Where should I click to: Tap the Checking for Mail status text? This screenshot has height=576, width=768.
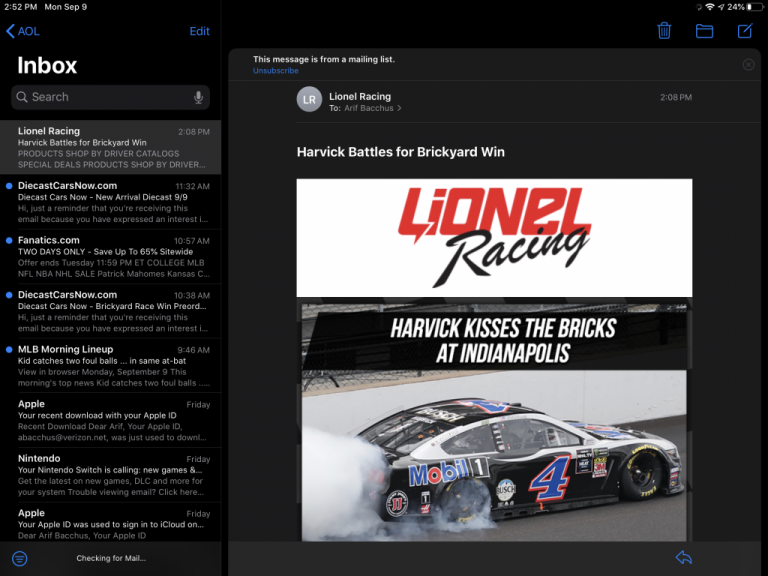(111, 558)
